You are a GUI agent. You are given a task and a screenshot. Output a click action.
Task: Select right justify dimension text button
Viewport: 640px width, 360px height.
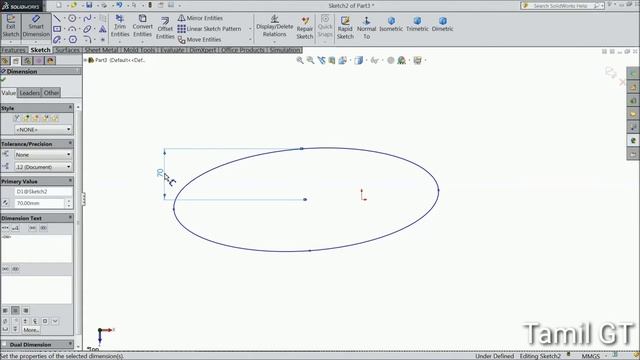pyautogui.click(x=26, y=311)
